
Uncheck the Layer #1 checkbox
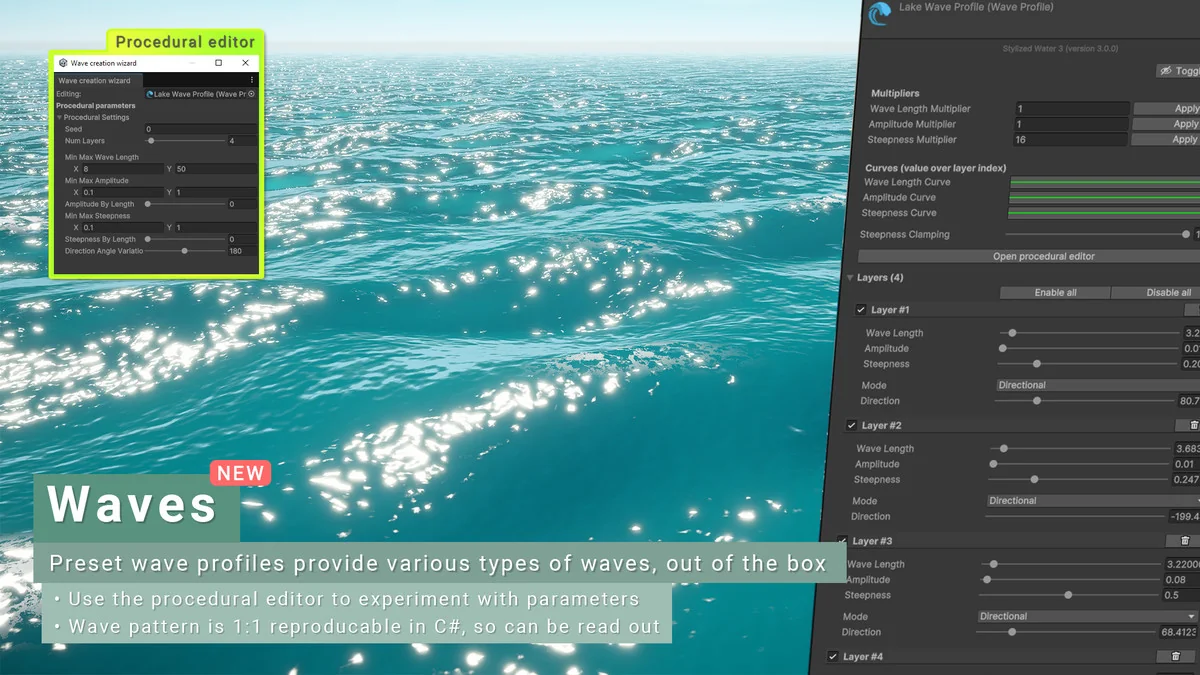[x=861, y=310]
